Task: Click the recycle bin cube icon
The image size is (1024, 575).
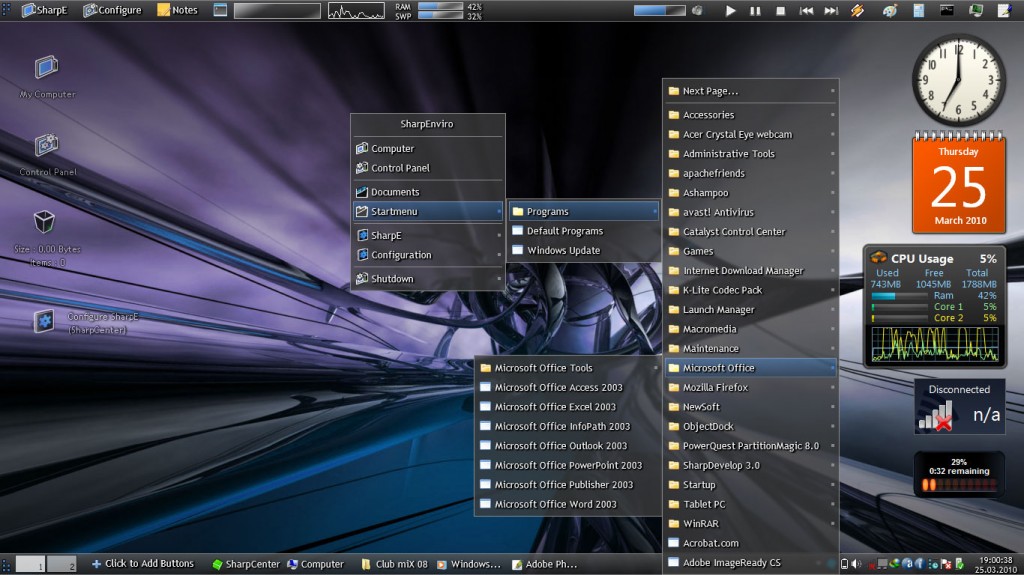Action: tap(44, 221)
